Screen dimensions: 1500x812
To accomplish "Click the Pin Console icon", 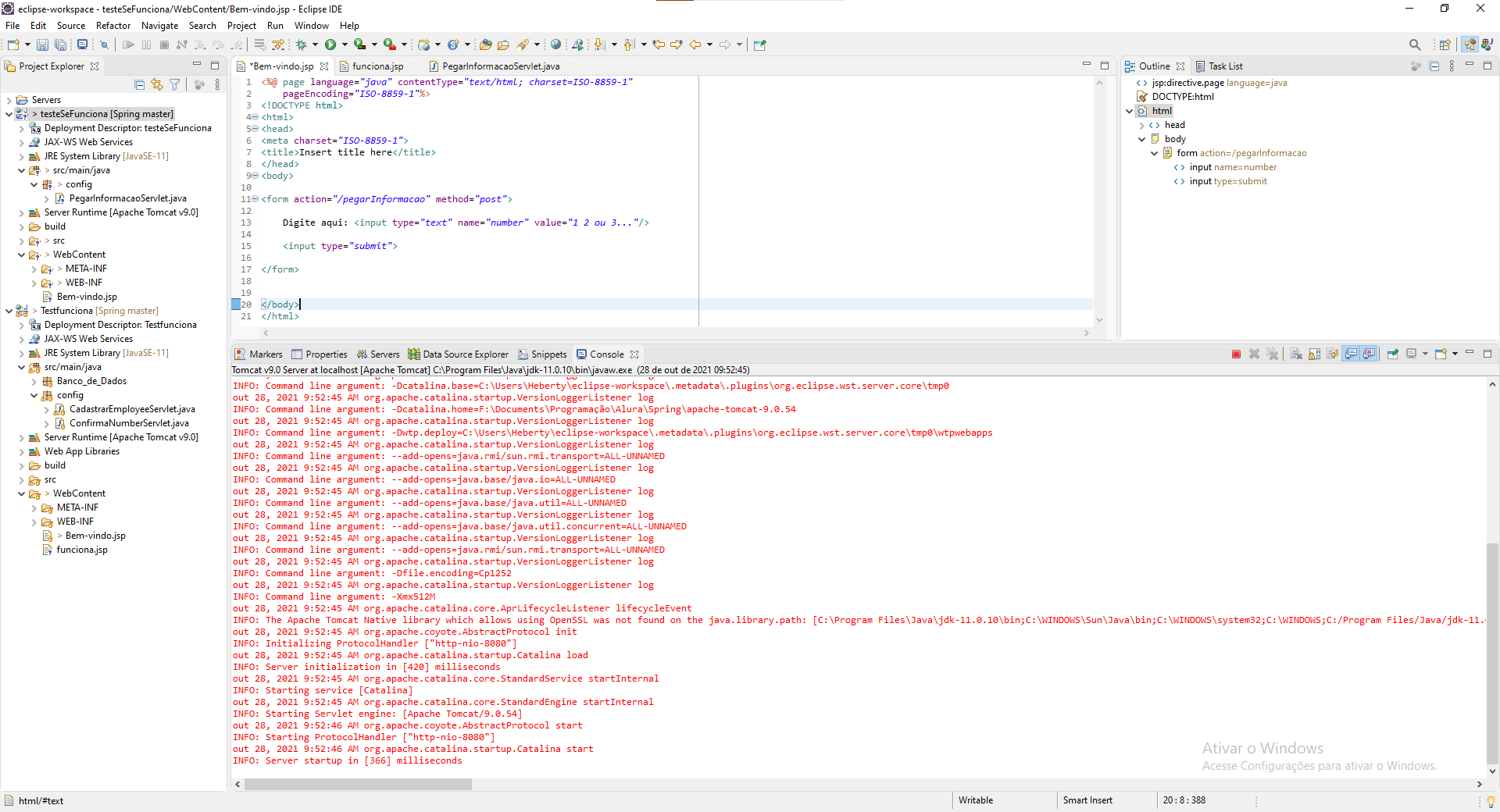I will tap(1392, 354).
